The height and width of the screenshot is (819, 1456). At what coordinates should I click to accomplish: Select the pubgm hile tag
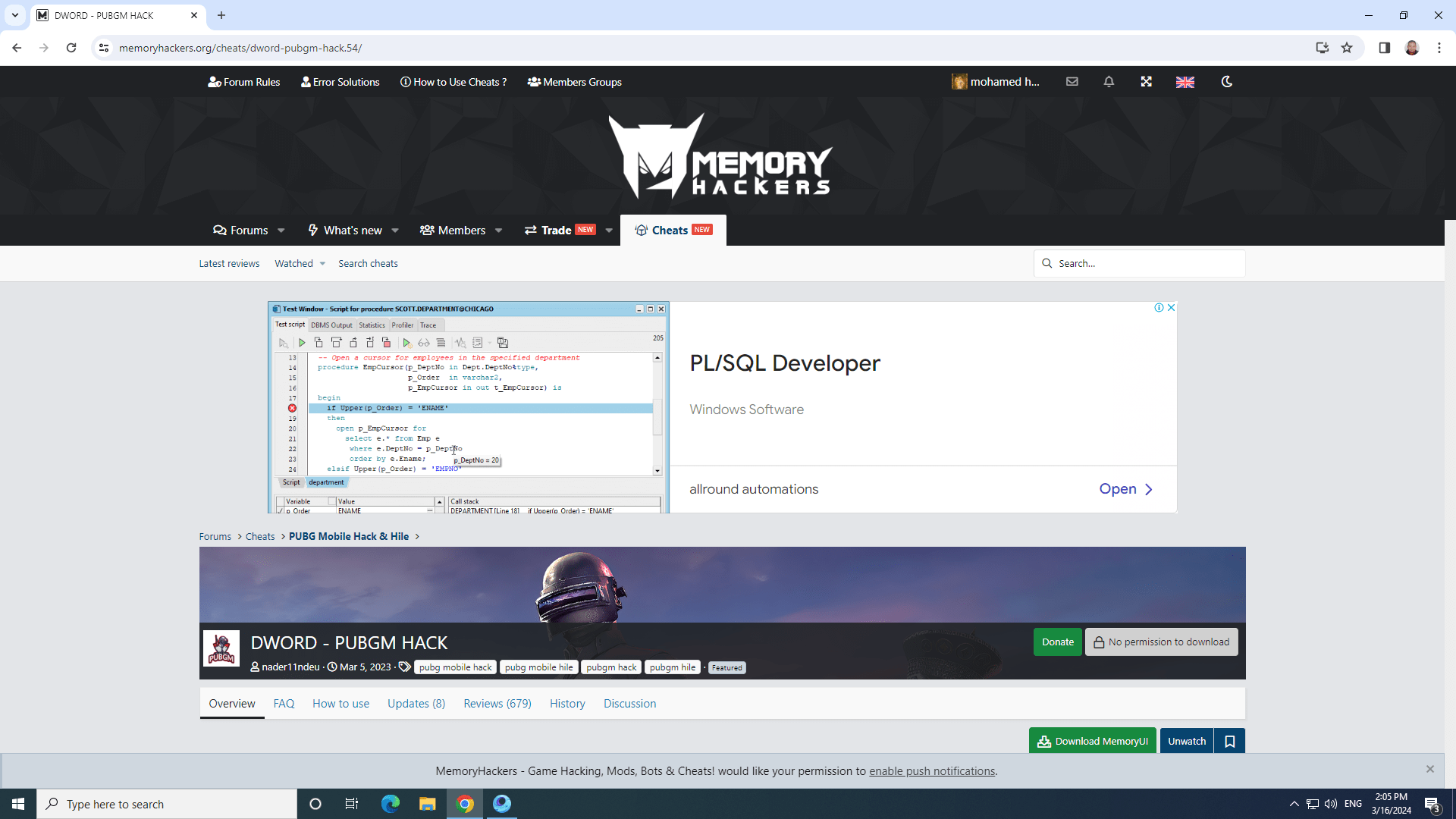(673, 667)
